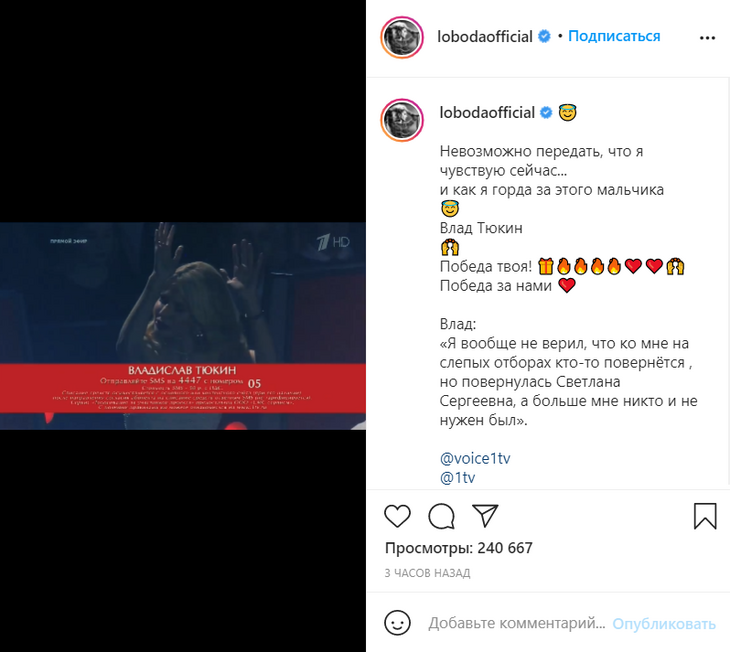730x652 pixels.
Task: Click the verified badge beside caption username
Action: 546,113
